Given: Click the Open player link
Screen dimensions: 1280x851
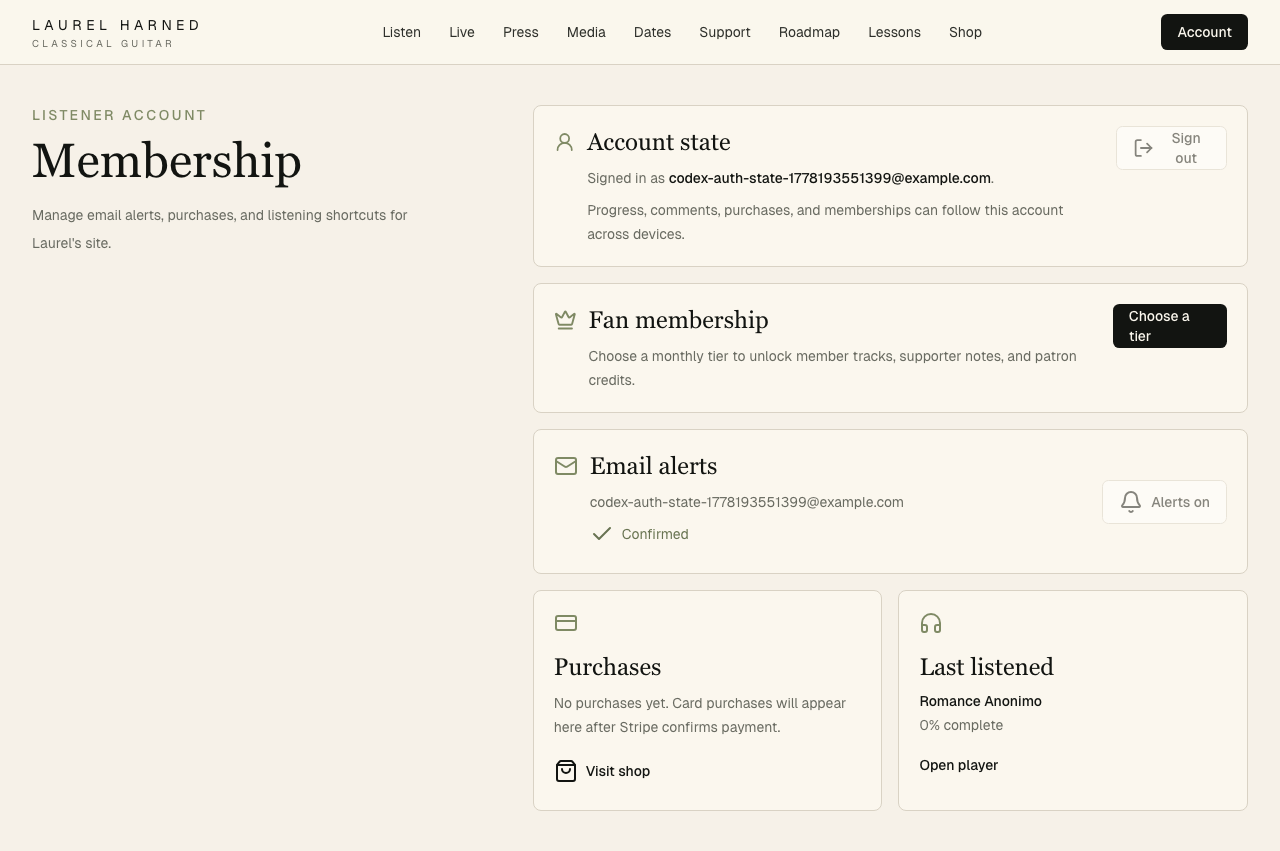Looking at the screenshot, I should click(959, 765).
